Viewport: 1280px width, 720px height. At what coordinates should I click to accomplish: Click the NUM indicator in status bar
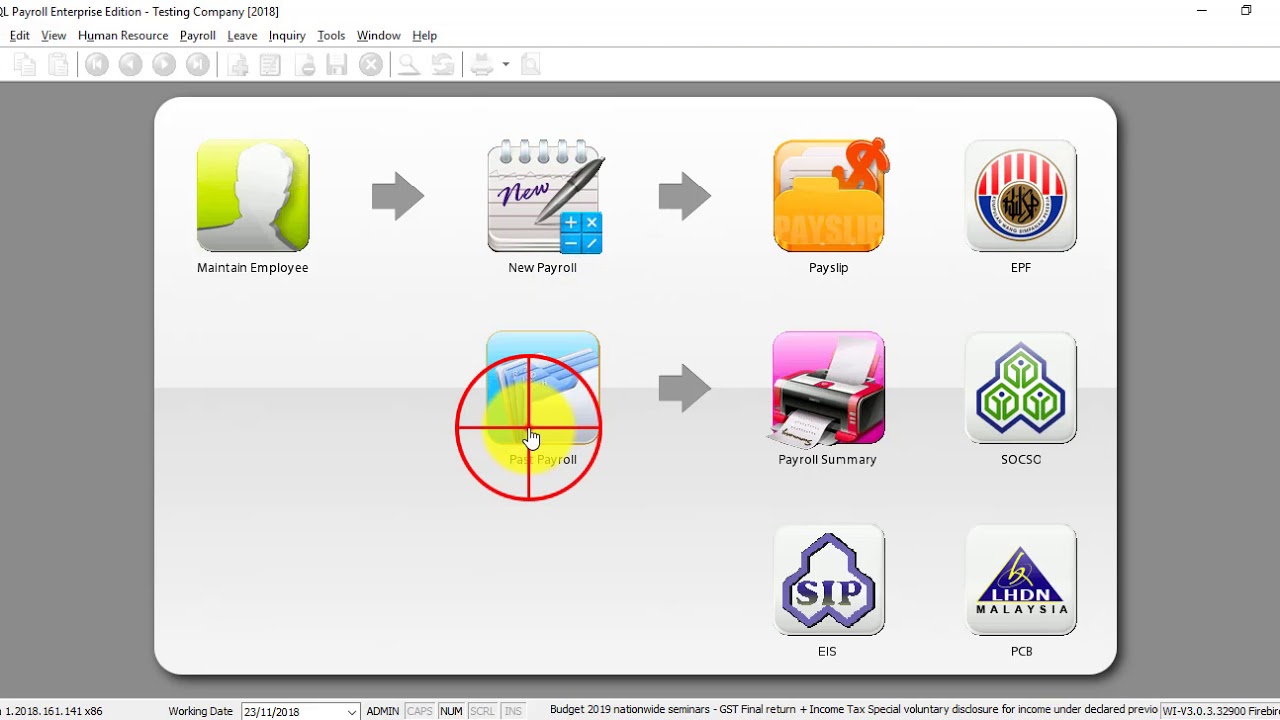coord(451,712)
